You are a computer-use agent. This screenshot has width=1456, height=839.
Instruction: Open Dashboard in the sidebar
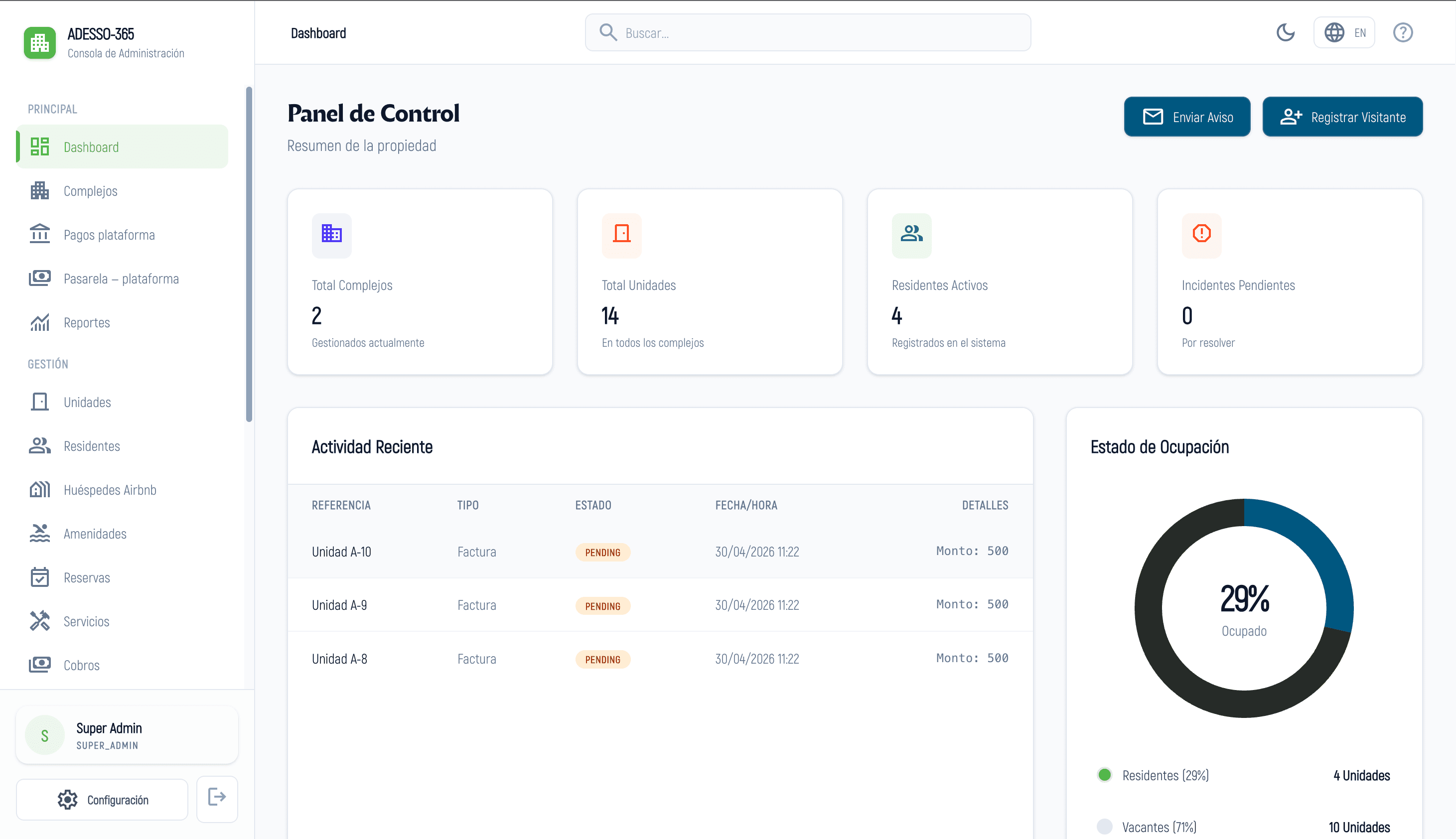[122, 147]
